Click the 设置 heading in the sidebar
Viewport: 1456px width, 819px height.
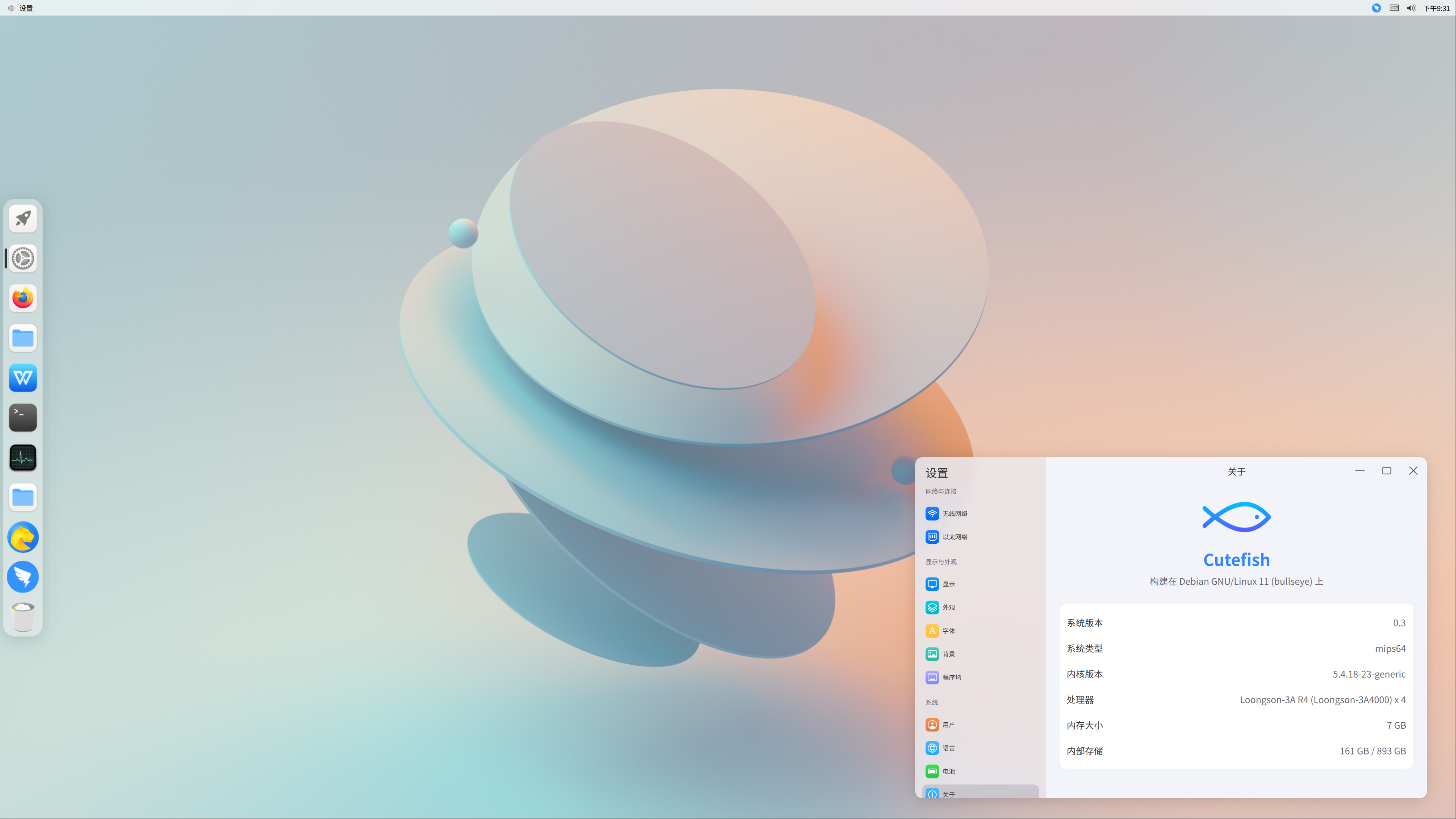pyautogui.click(x=937, y=473)
